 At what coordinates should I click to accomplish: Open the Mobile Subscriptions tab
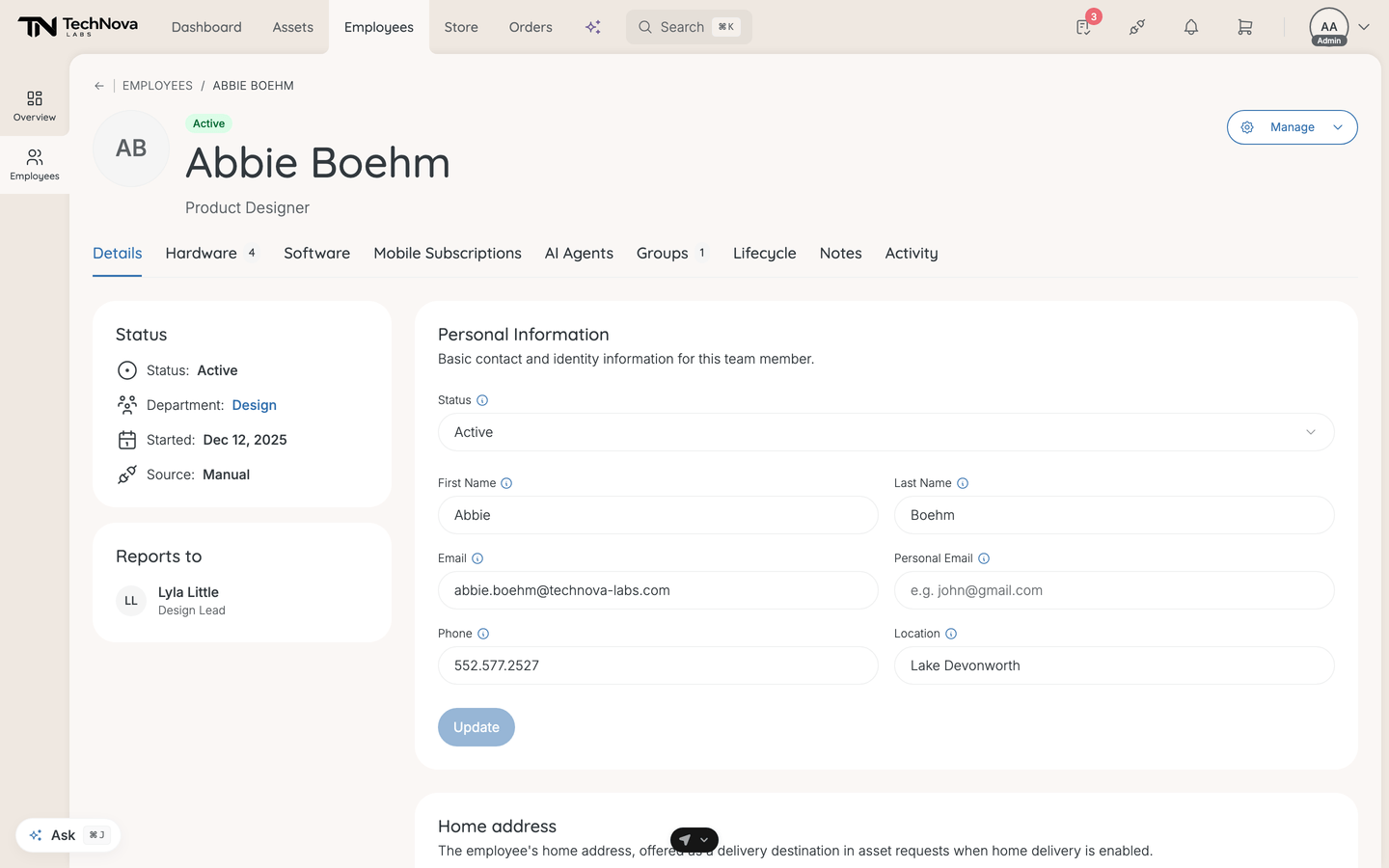(x=448, y=253)
